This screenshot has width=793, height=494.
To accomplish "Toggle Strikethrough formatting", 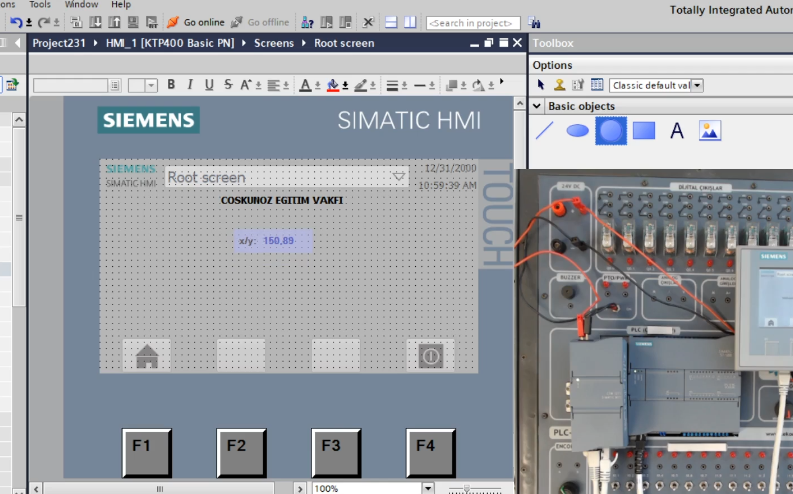I will 228,84.
